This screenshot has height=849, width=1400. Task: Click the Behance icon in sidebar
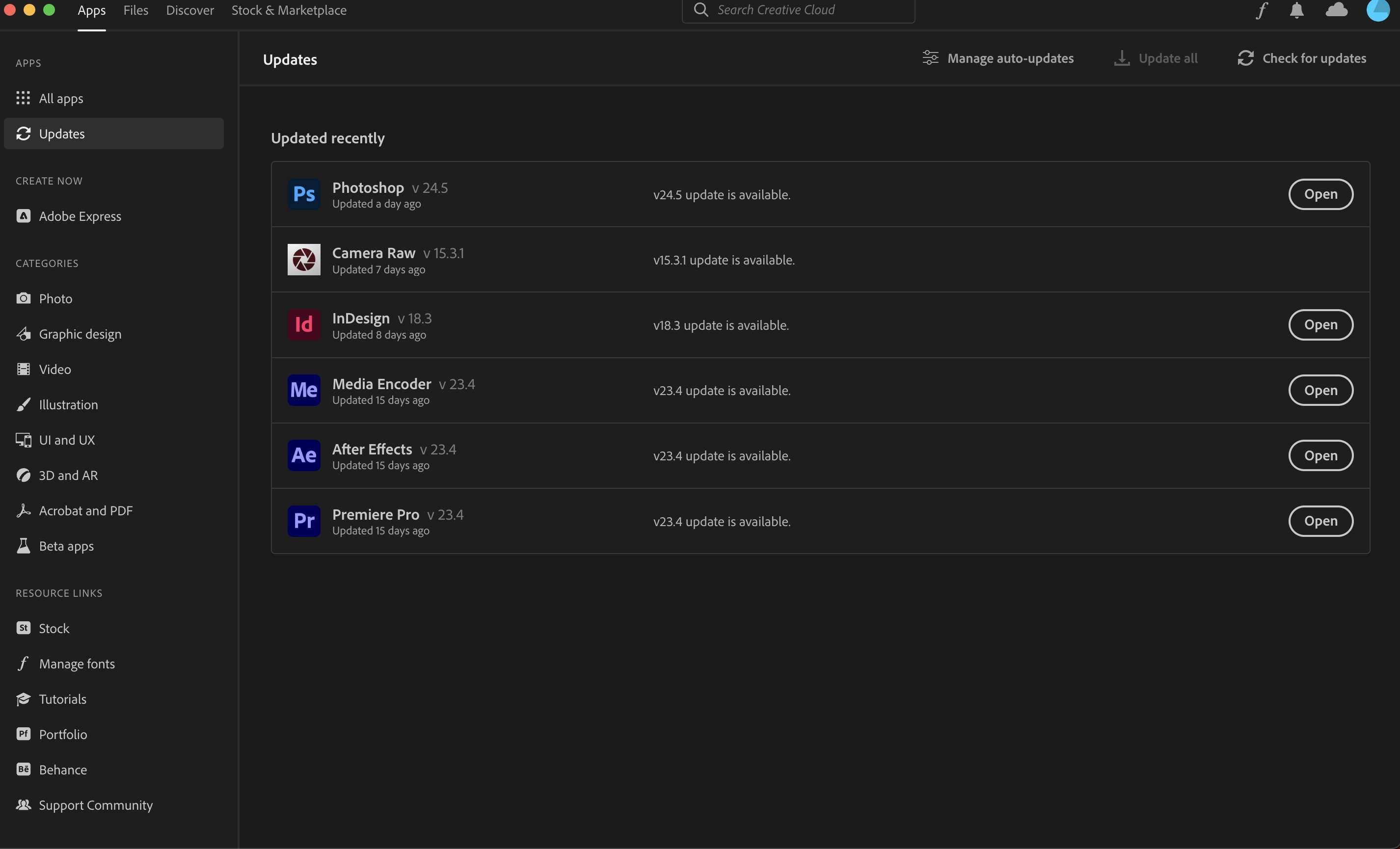[23, 769]
